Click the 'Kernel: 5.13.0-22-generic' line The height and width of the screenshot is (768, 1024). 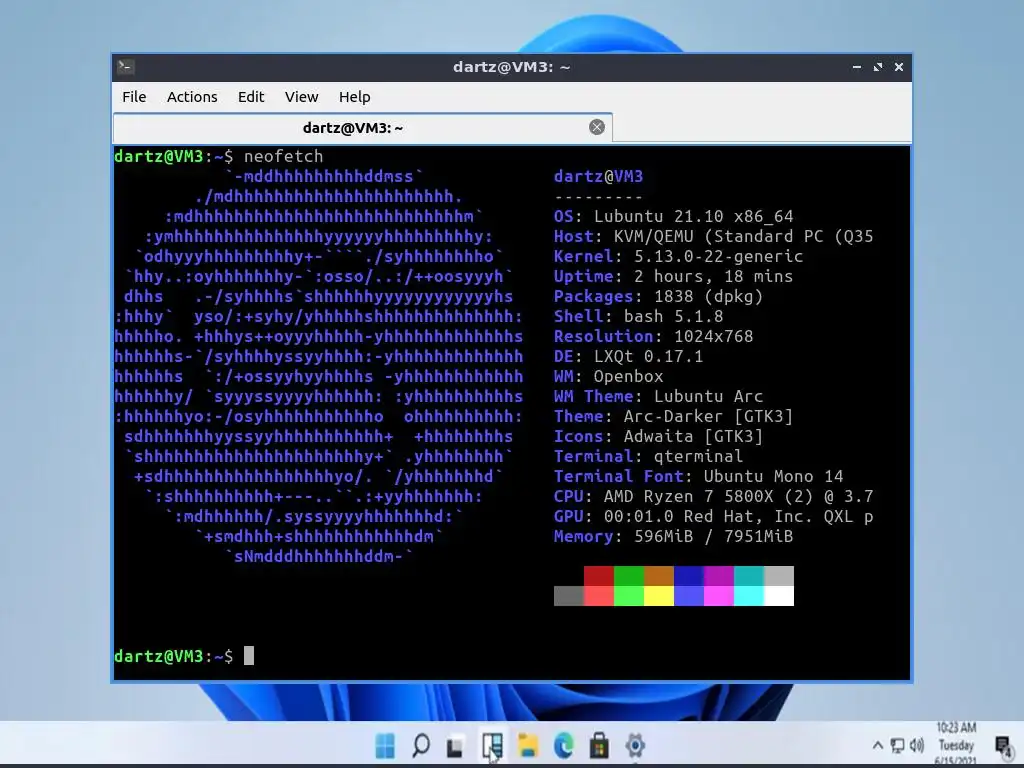[679, 256]
